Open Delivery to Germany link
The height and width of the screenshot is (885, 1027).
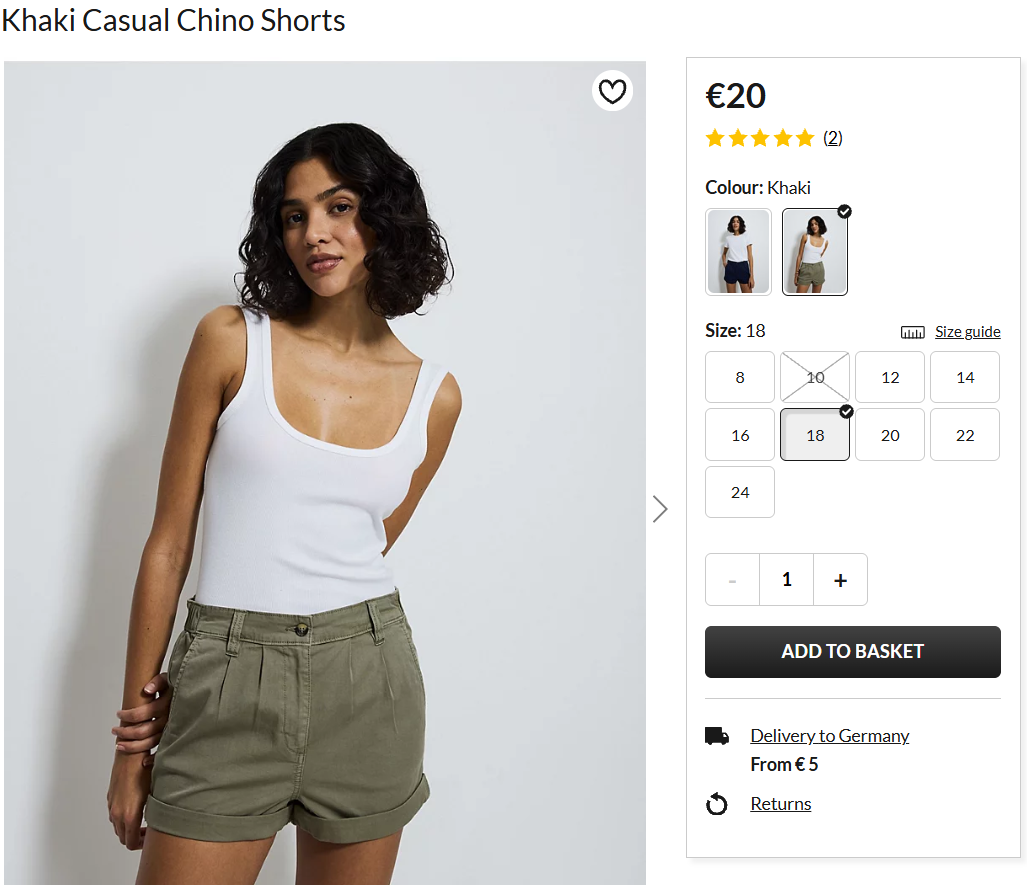829,736
